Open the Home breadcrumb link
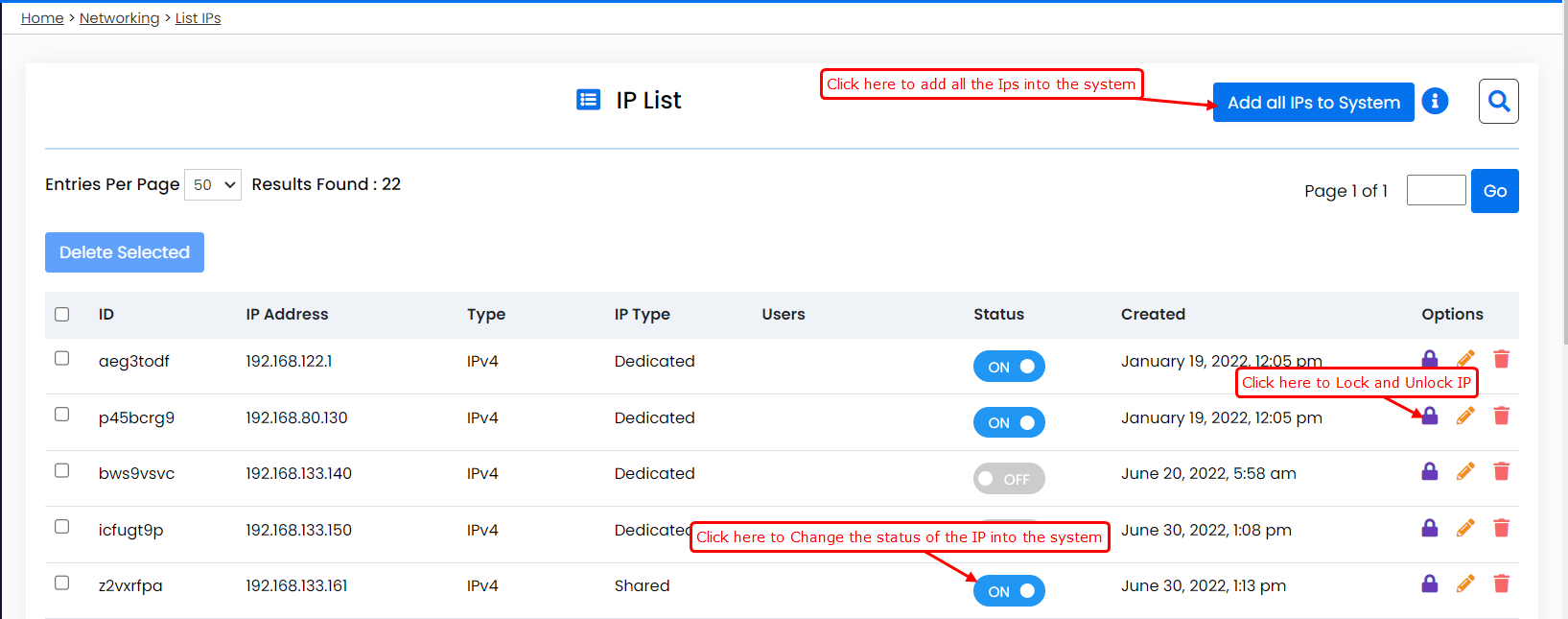1568x619 pixels. (42, 18)
